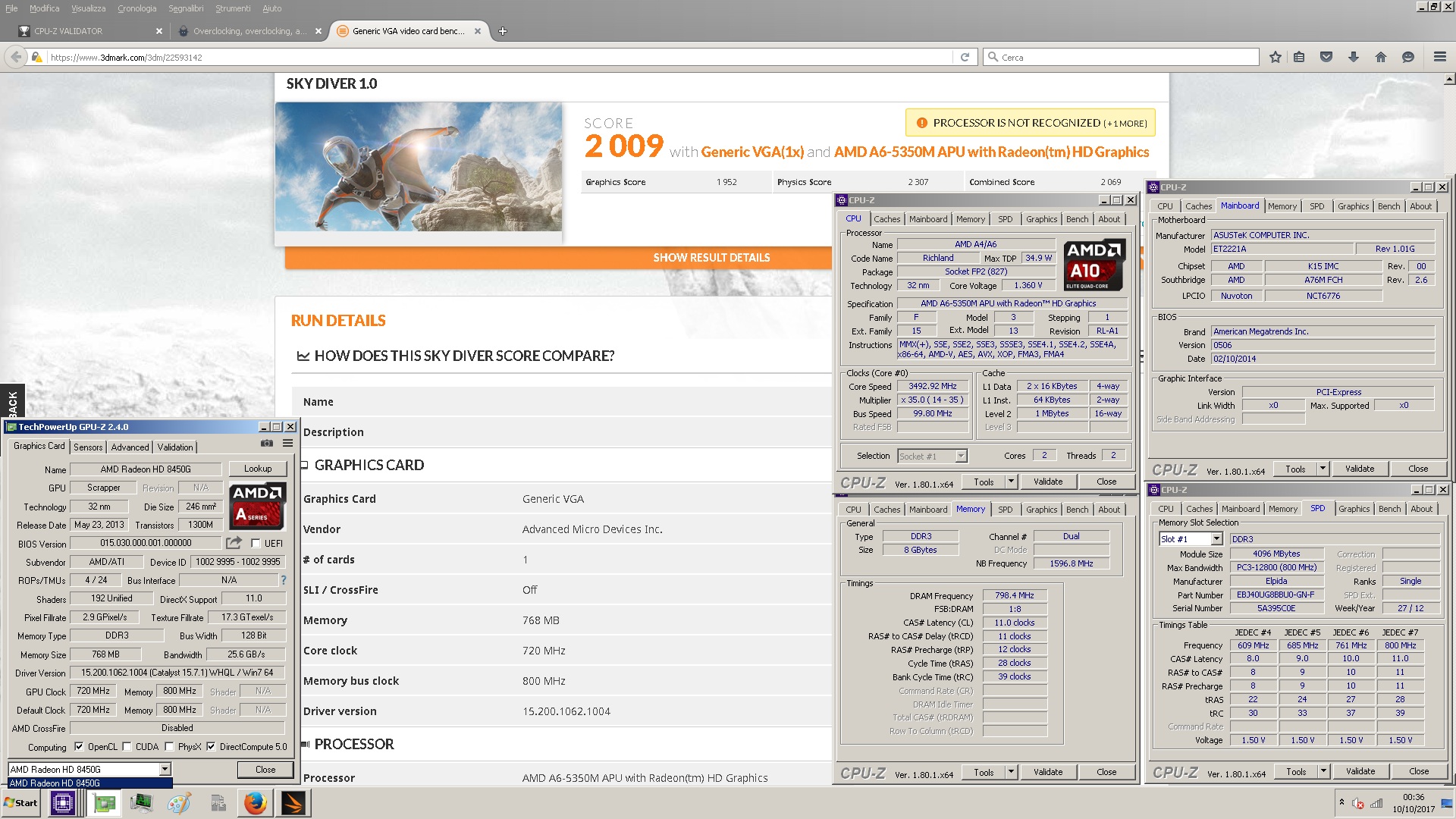Expand Tools dropdown arrow in Memory window

1011,772
